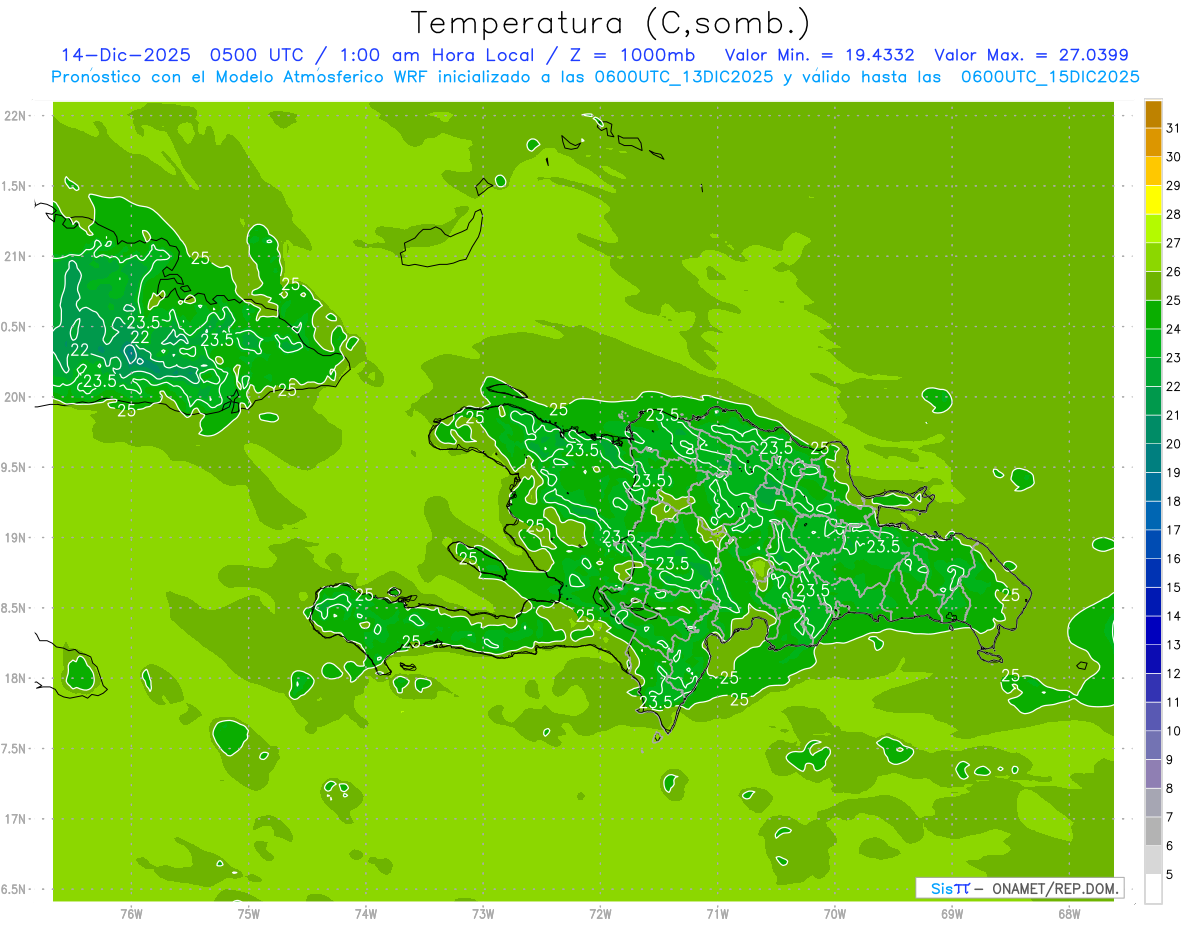Pick the teal swatch between 19 and 20
The width and height of the screenshot is (1200, 927).
(1154, 458)
